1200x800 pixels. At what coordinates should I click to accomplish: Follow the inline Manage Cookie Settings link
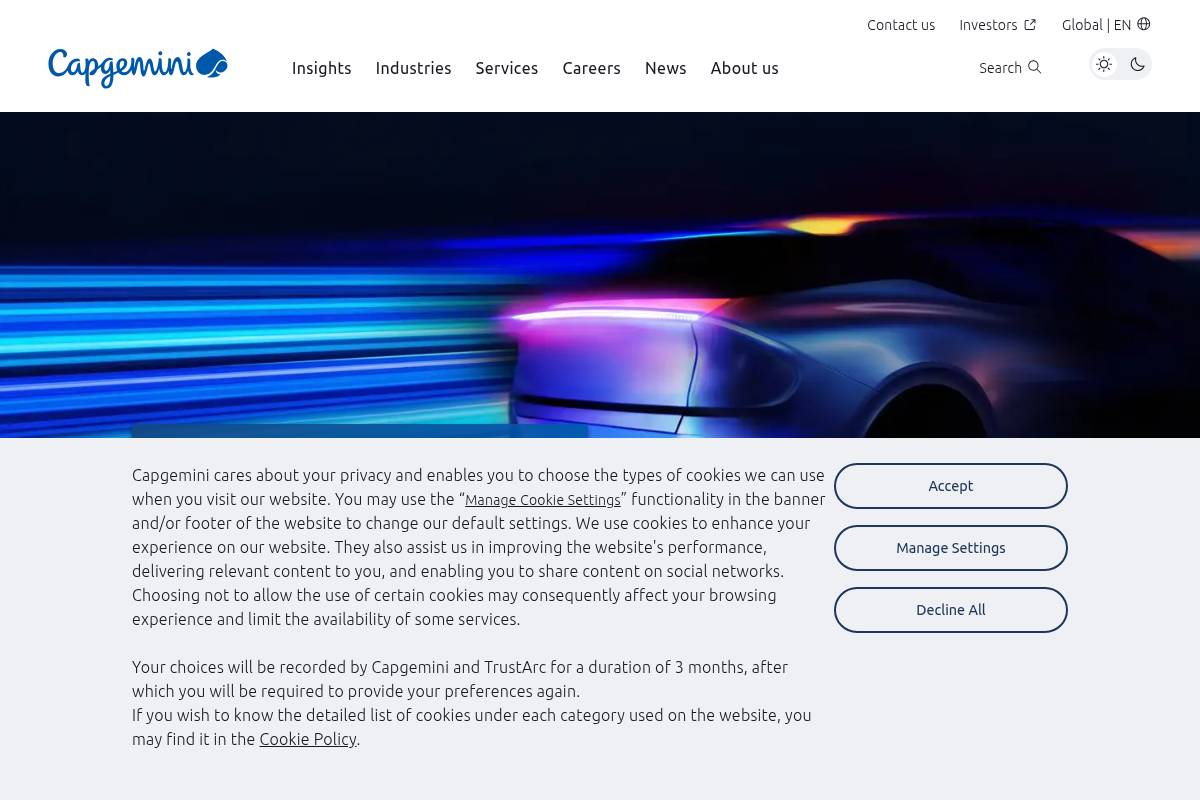[x=543, y=500]
